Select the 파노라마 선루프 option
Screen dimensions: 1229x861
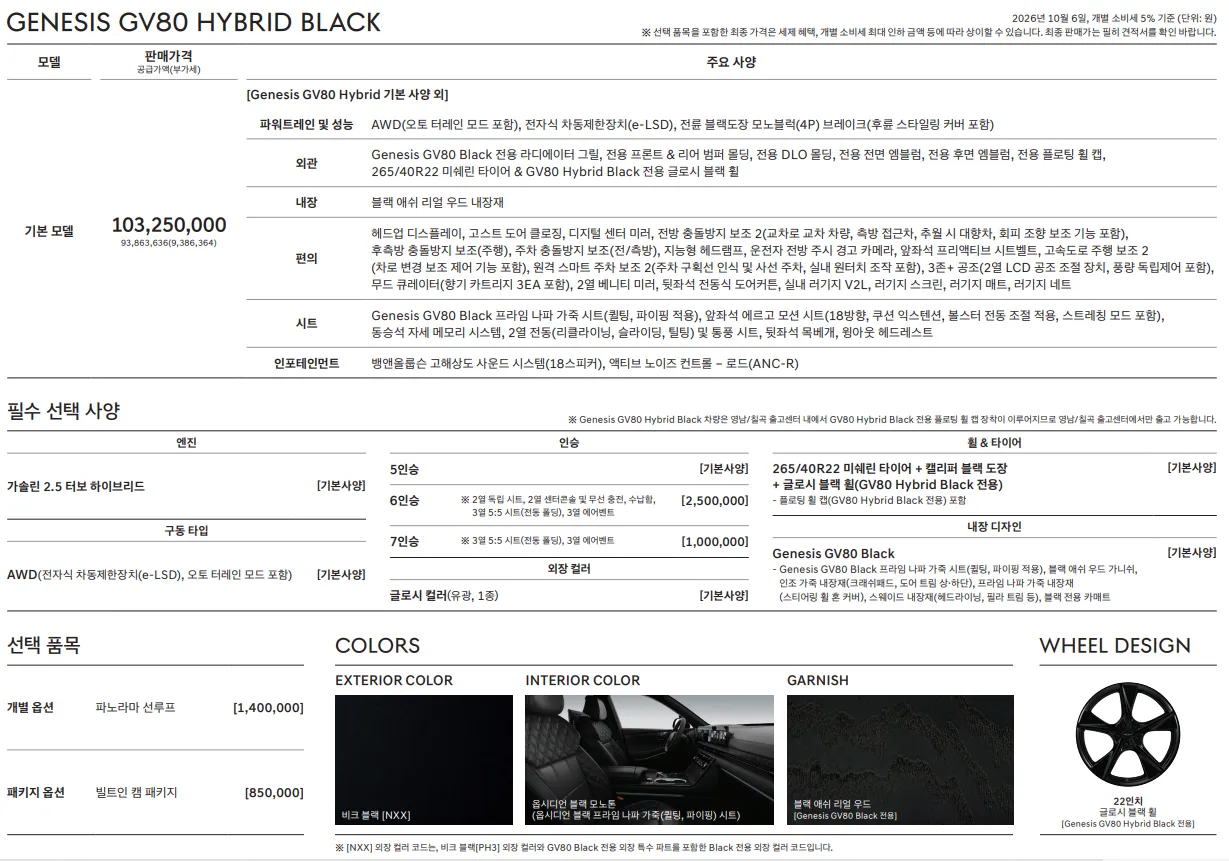pyautogui.click(x=135, y=707)
